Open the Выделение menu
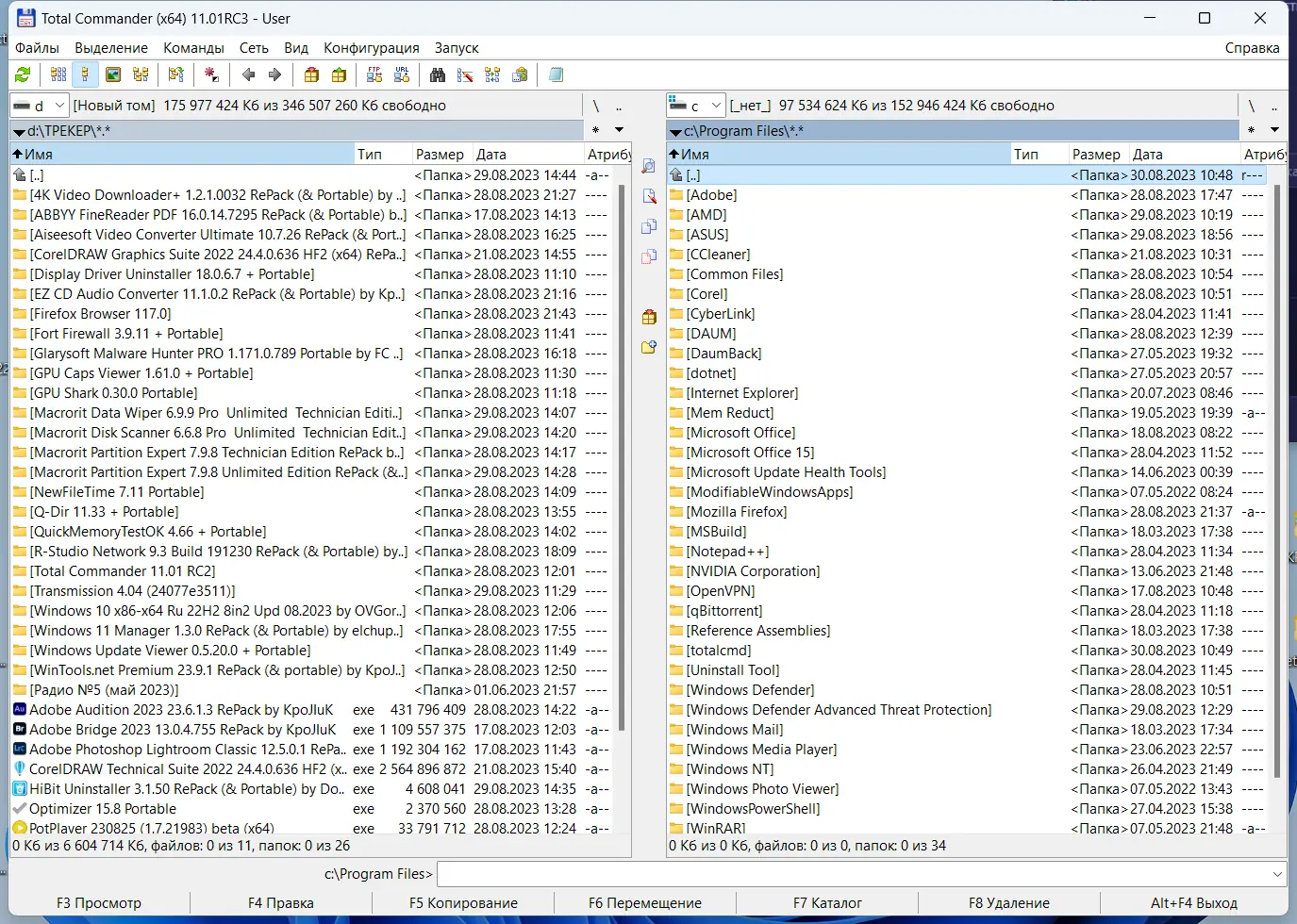The width and height of the screenshot is (1297, 924). pyautogui.click(x=111, y=47)
